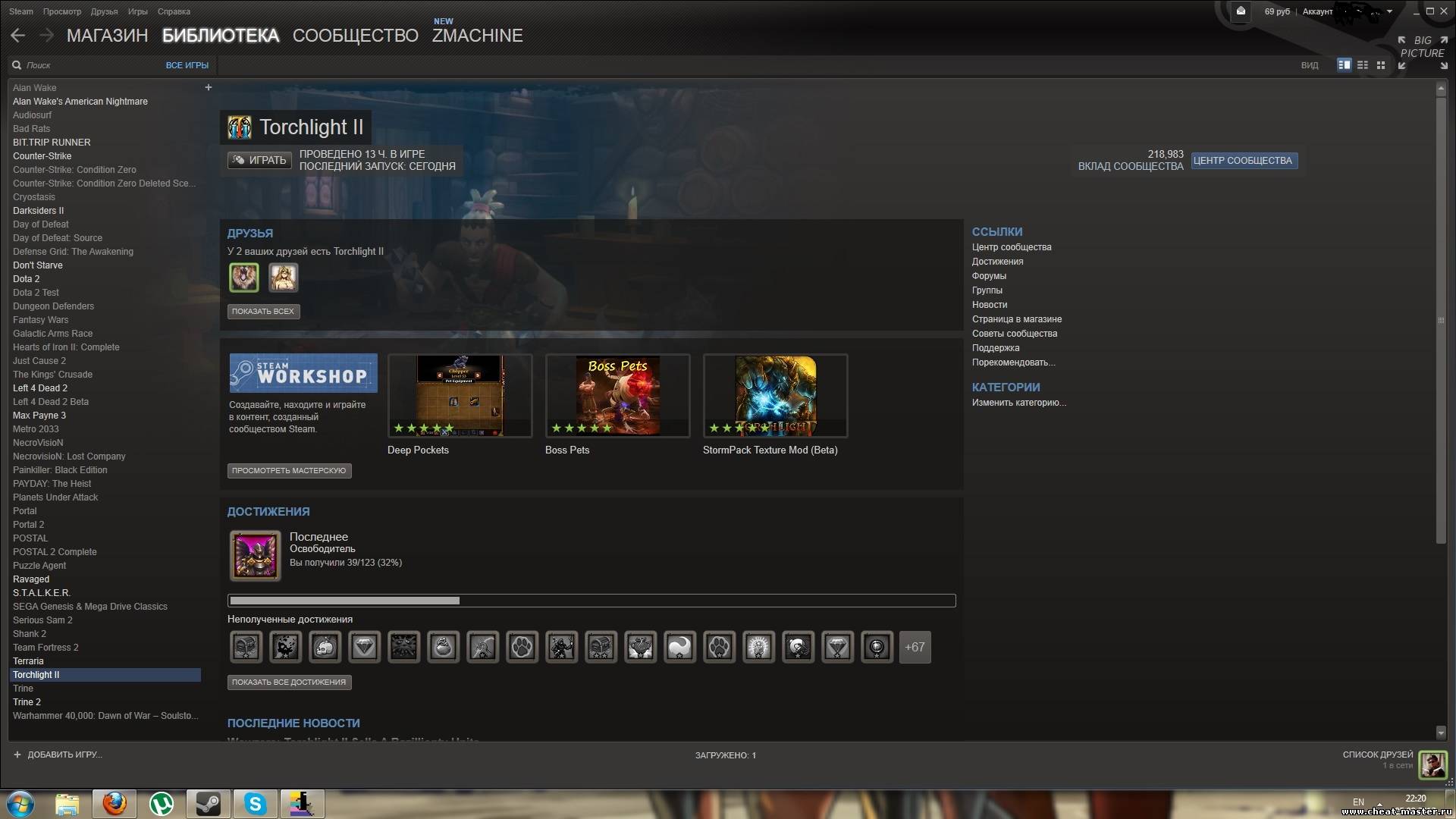
Task: Click ПОКАЗАТЬ ВСЕ ДОСТИЖЕНИЯ button
Action: 289,682
